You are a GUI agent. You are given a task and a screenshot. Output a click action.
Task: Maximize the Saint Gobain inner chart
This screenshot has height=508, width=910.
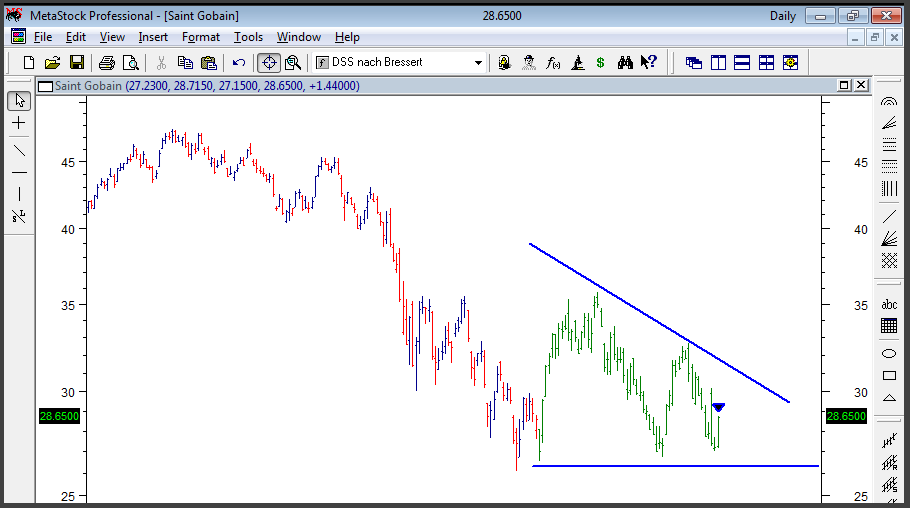click(x=844, y=85)
